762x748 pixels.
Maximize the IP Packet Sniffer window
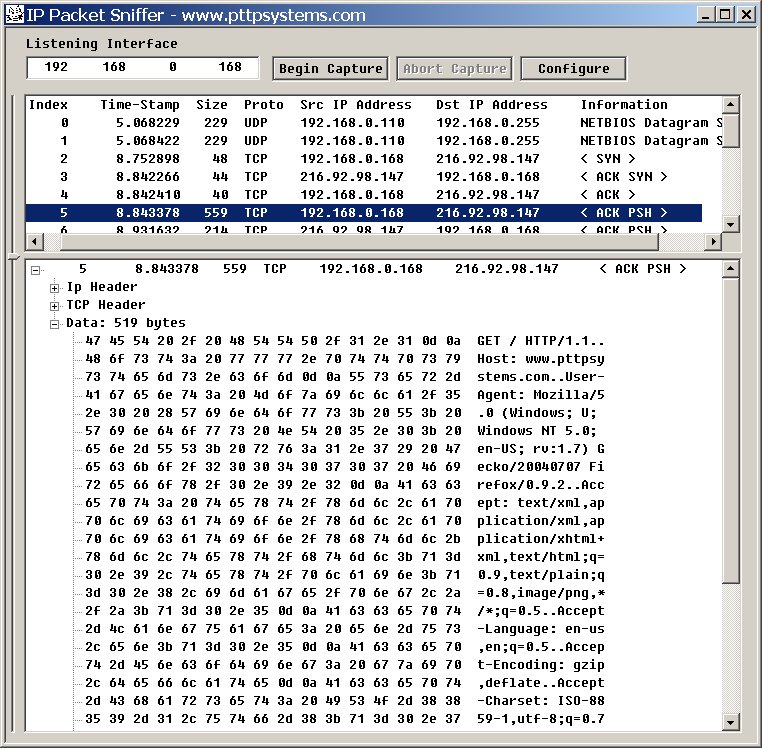724,15
